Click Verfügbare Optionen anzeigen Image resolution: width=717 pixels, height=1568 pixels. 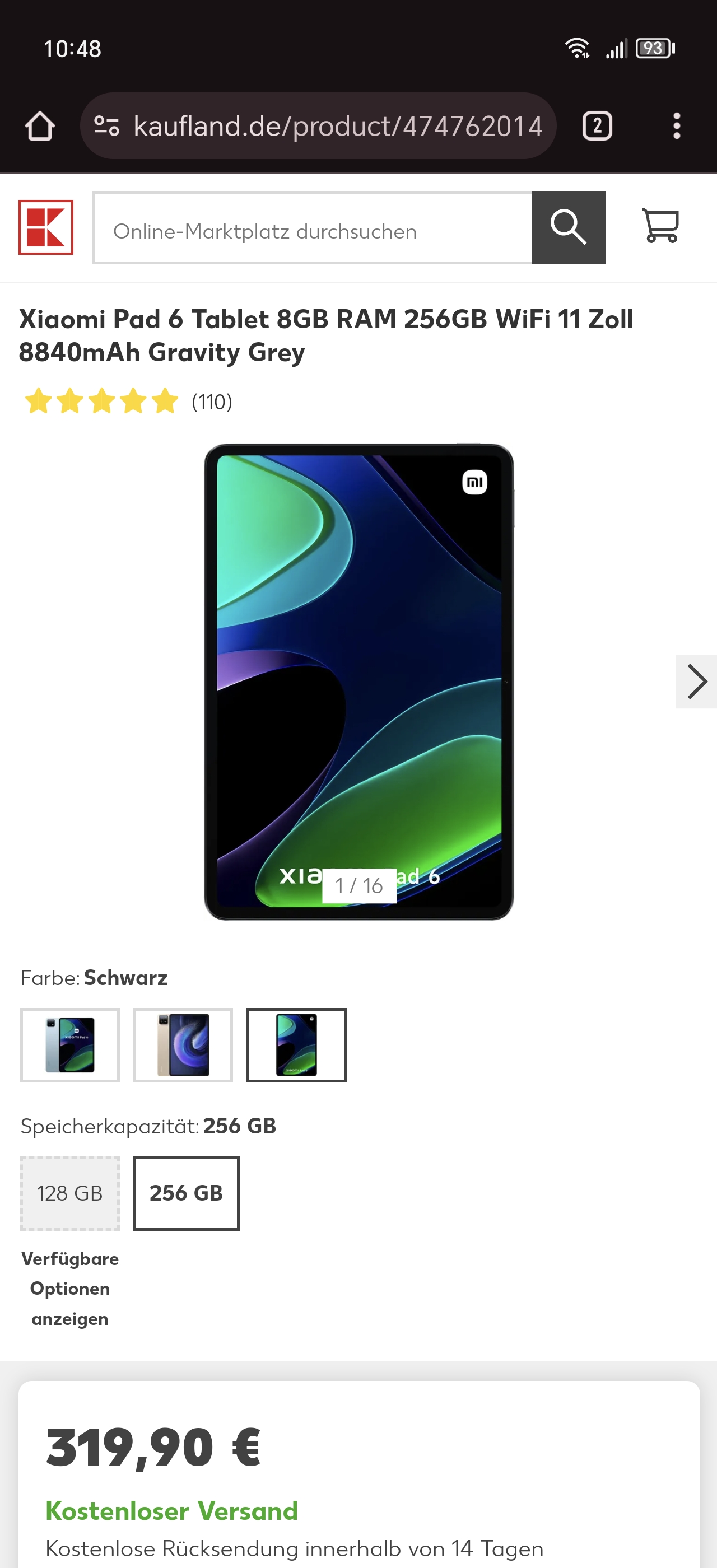70,1288
